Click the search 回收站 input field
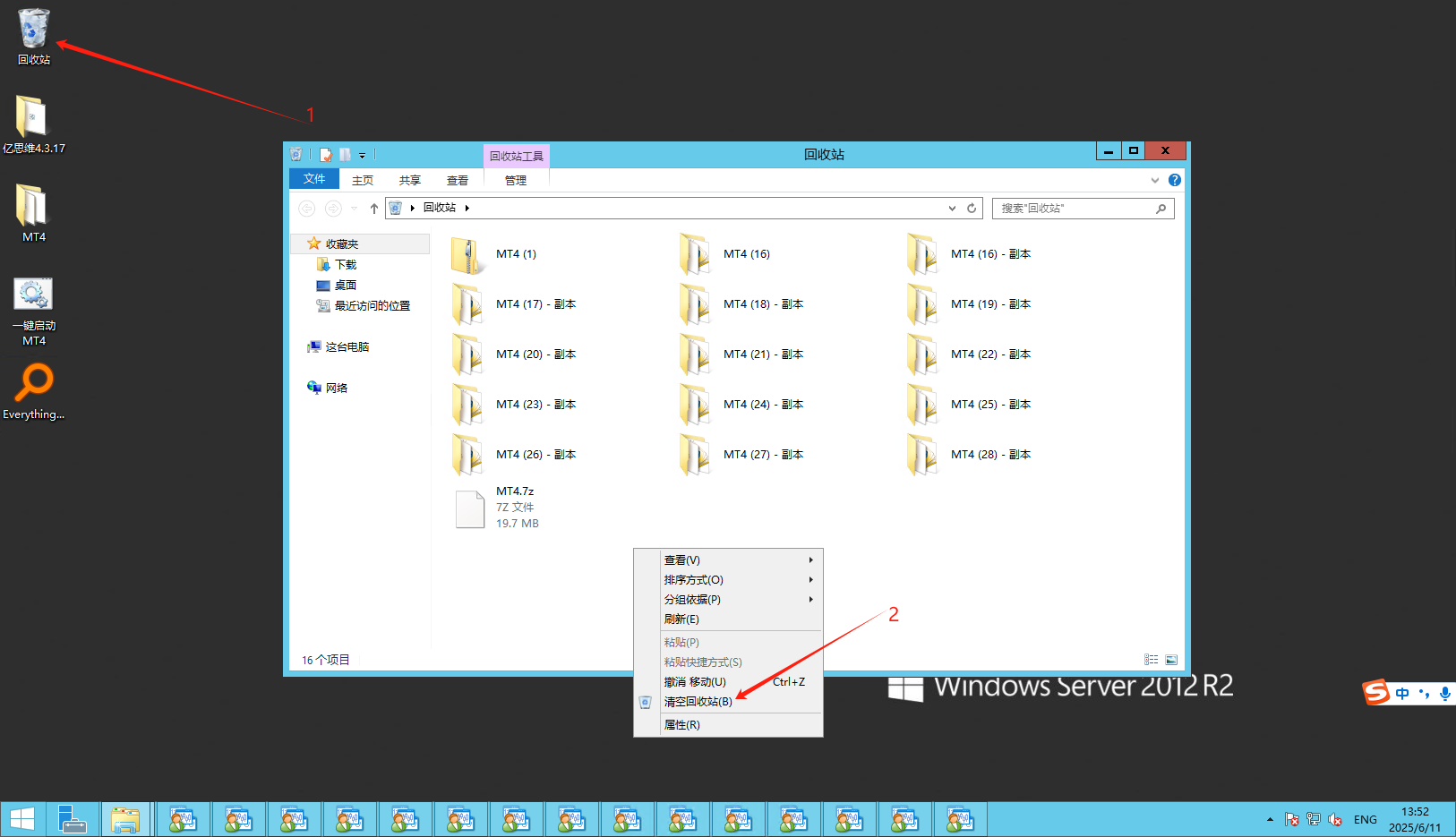This screenshot has height=837, width=1456. coord(1075,209)
